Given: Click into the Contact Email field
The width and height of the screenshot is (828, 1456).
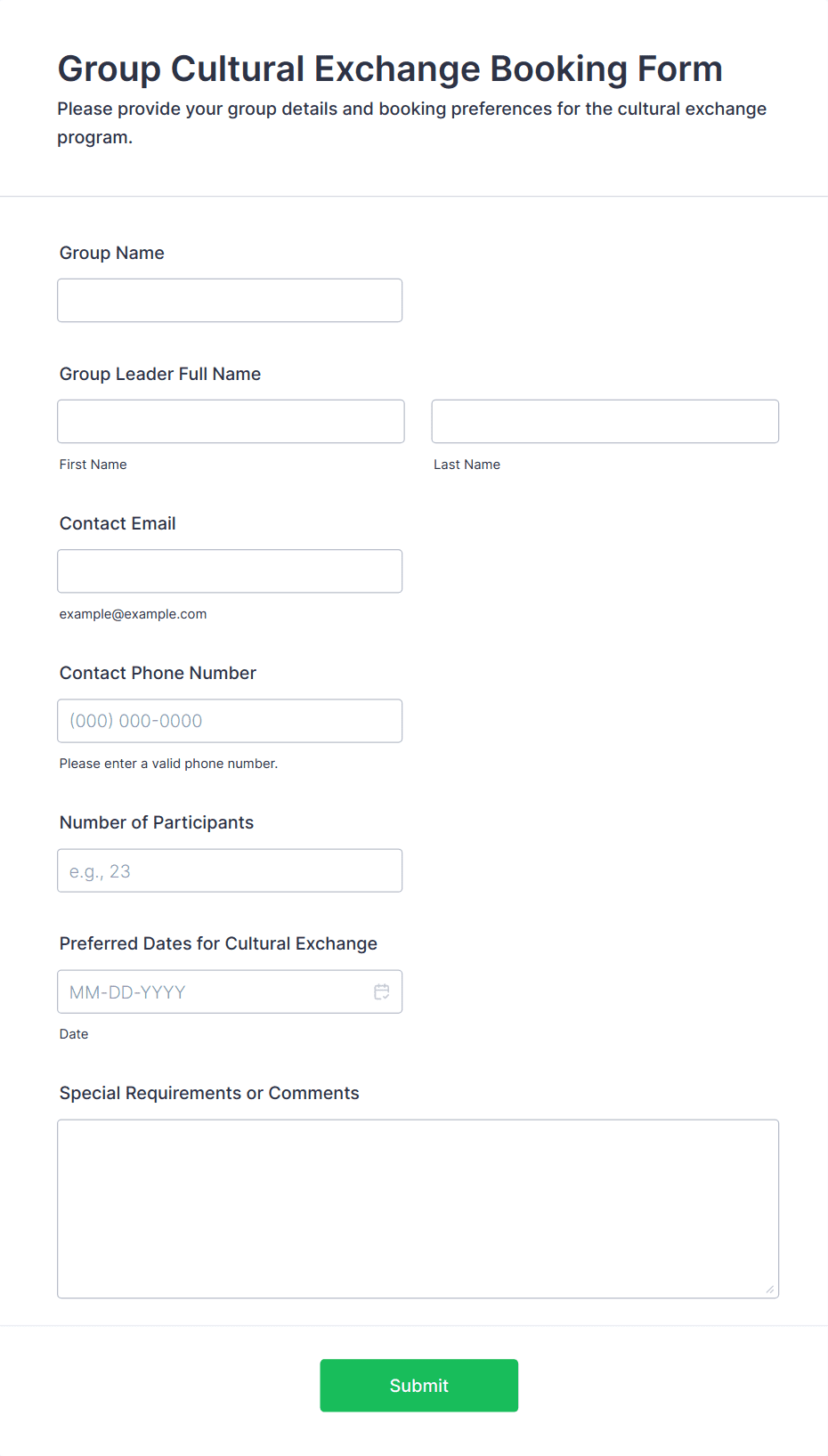Looking at the screenshot, I should coord(230,571).
